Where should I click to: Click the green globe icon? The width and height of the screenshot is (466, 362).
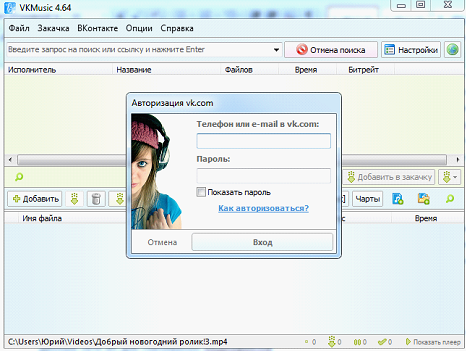coord(452,50)
